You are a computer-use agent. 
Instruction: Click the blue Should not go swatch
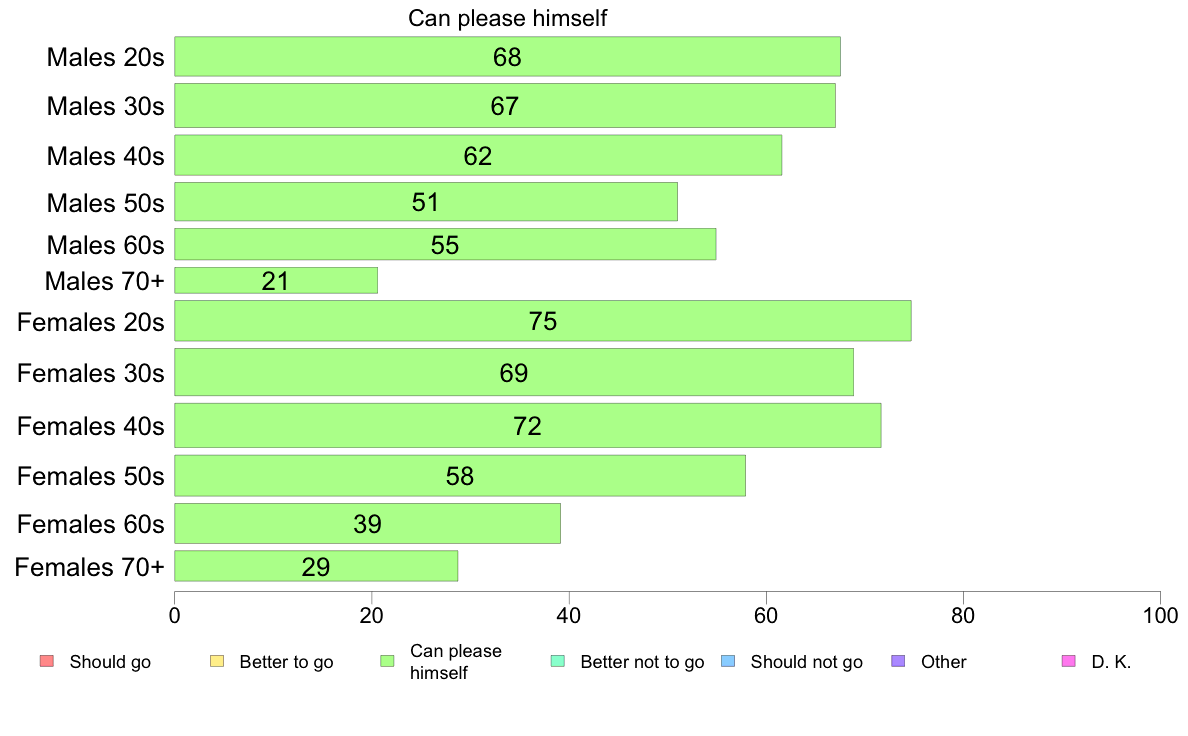728,661
